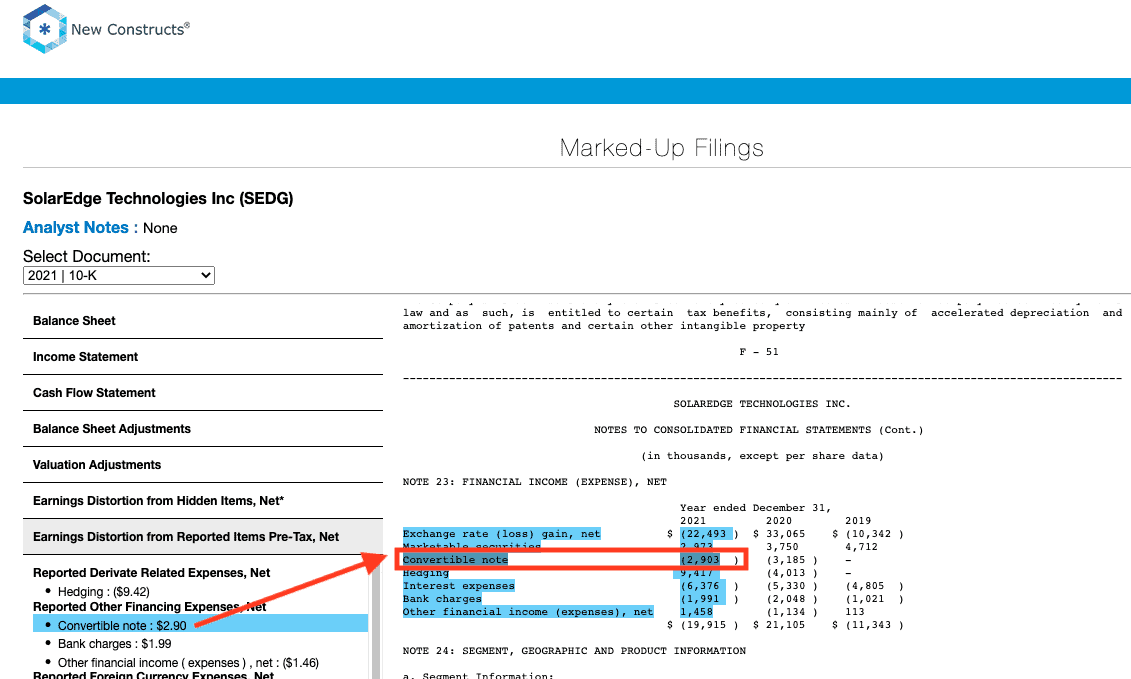Click highlighted Interest expenses label in filing
Screen dimensions: 1131x679
[x=459, y=586]
